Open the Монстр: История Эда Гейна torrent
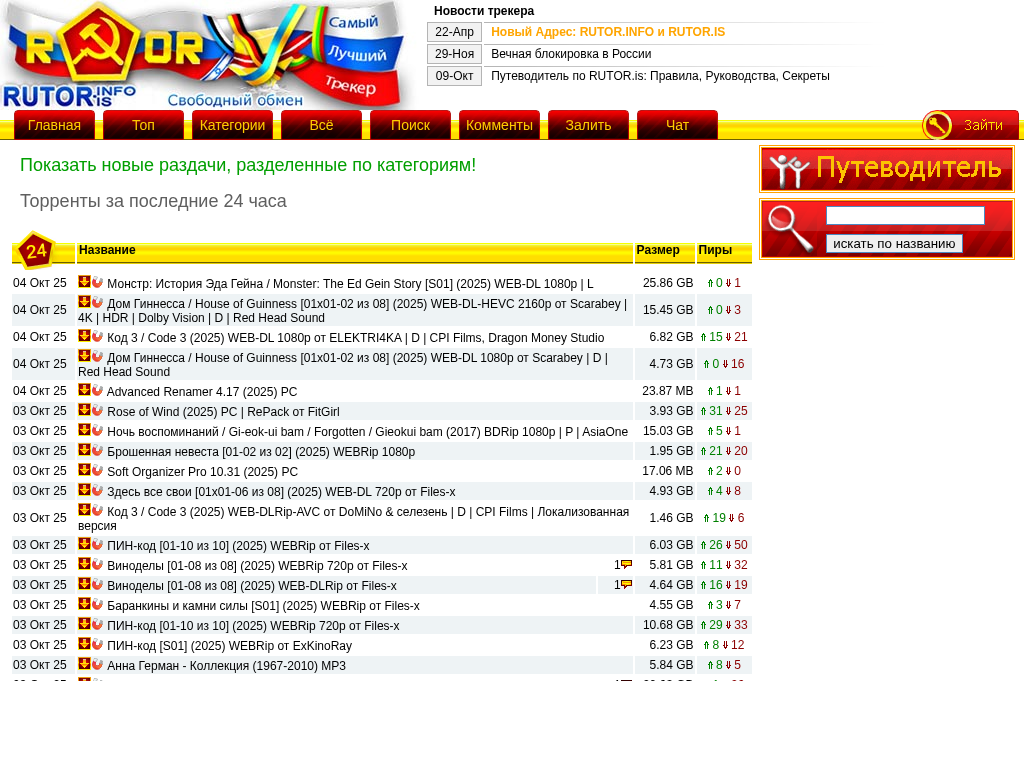The width and height of the screenshot is (1024, 768). 350,284
